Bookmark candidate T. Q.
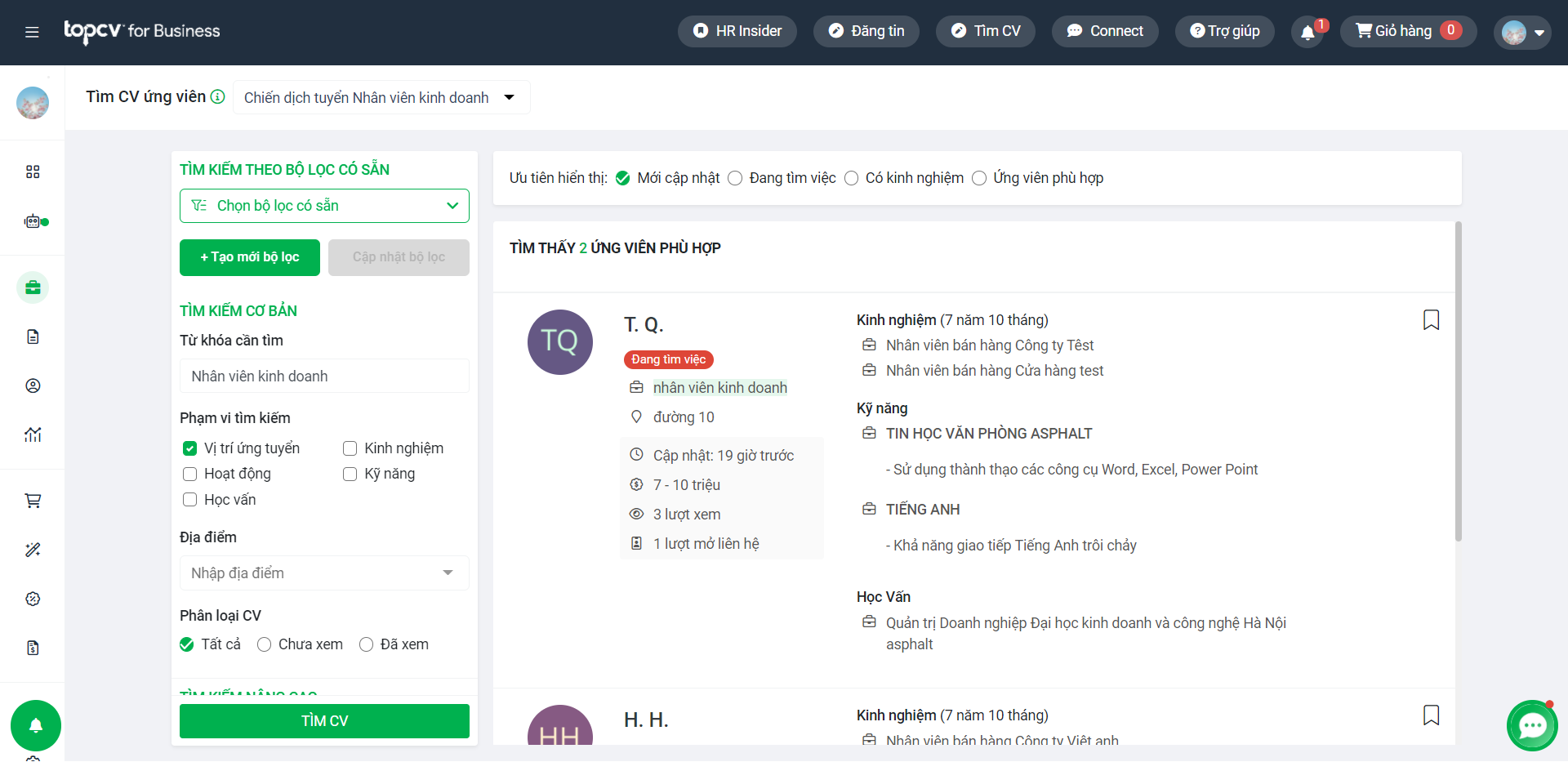This screenshot has height=762, width=1568. tap(1431, 319)
